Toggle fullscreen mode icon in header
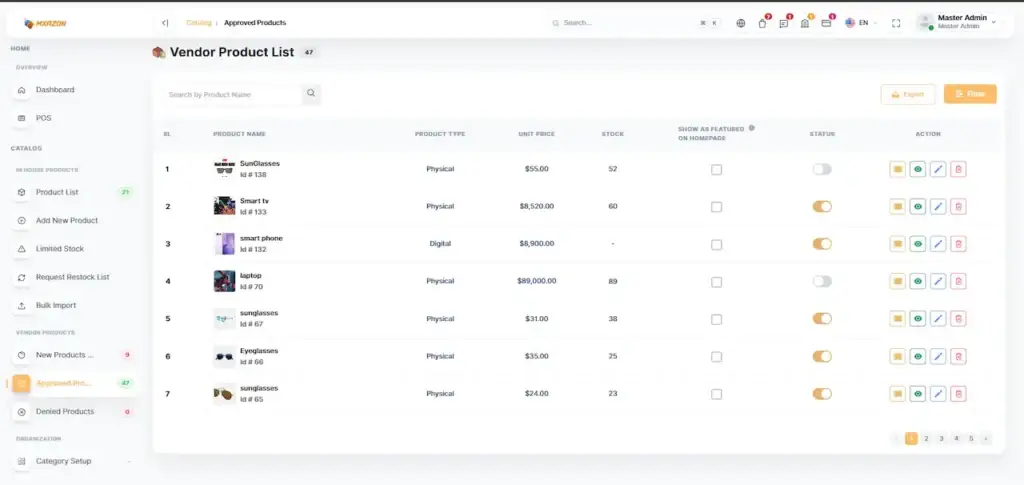The width and height of the screenshot is (1024, 485). click(x=896, y=23)
